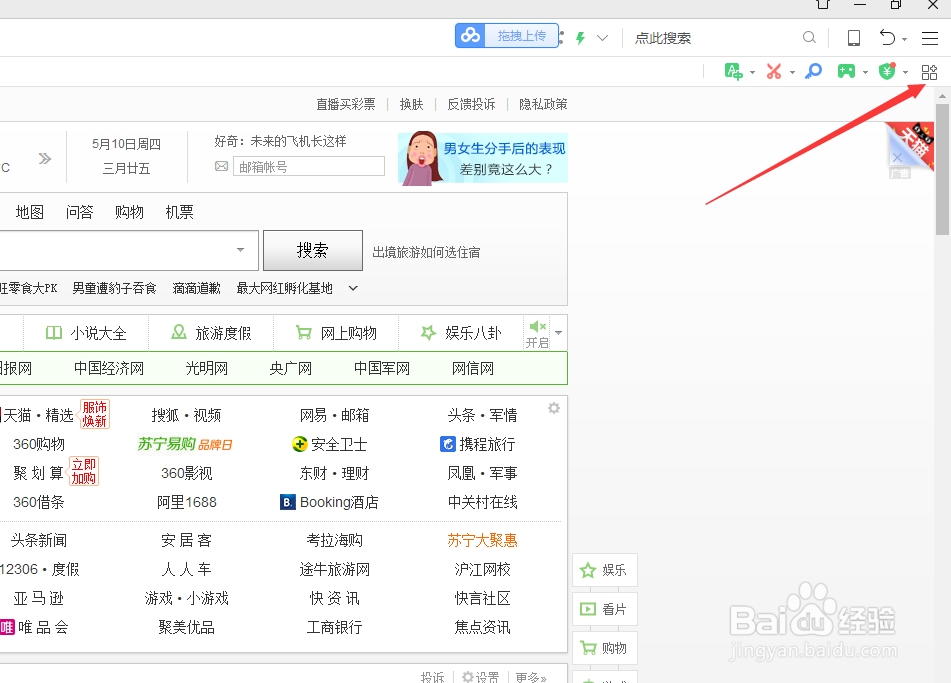This screenshot has width=951, height=683.
Task: Open the 隐私政策 privacy link
Action: (x=543, y=104)
